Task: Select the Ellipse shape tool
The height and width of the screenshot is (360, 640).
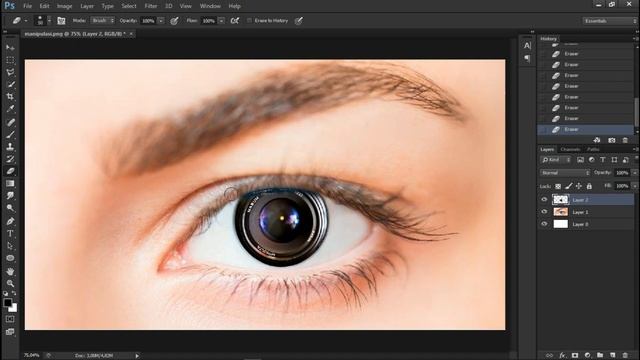Action: point(10,258)
